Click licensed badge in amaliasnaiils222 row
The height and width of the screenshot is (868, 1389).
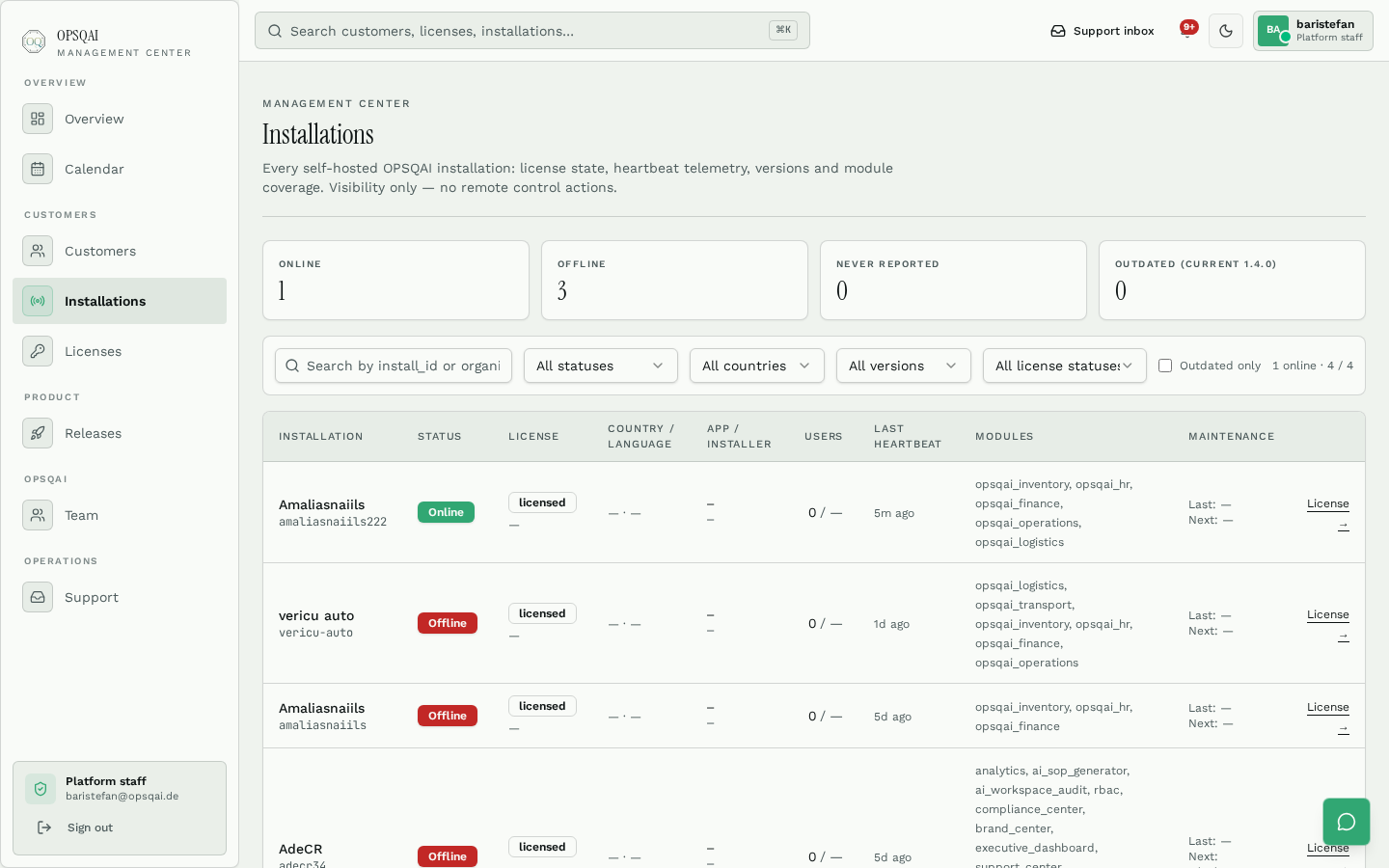pyautogui.click(x=542, y=502)
